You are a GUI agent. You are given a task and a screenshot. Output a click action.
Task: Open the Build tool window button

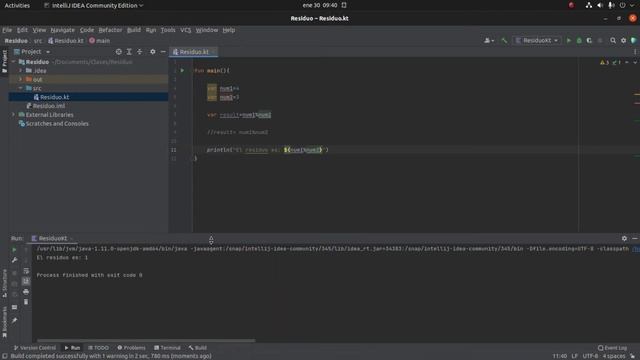tap(198, 348)
